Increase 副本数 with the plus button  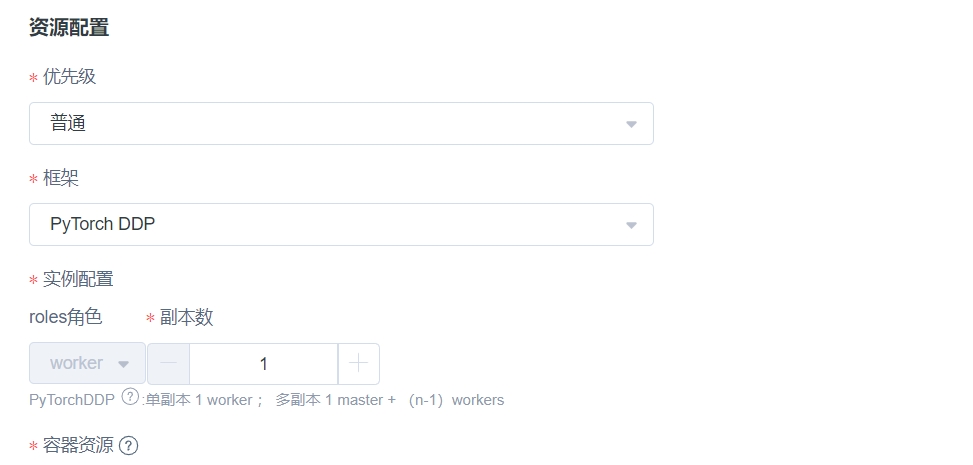click(x=359, y=364)
